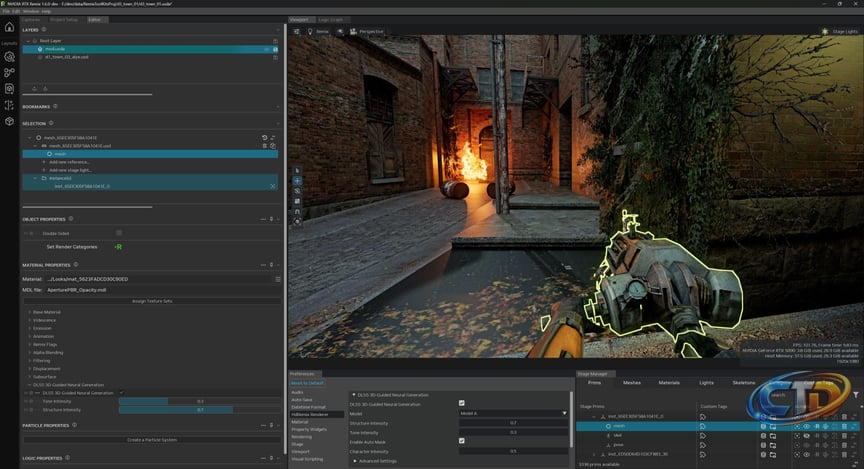Viewport: 864px width, 469px height.
Task: Toggle DLSS 3D Guided Neural Generation material checkbox
Action: pos(122,393)
